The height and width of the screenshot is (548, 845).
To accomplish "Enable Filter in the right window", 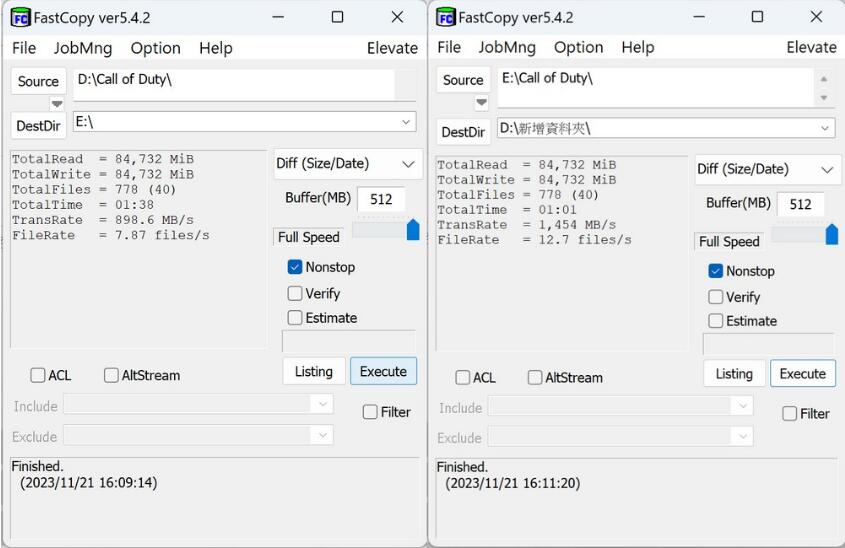I will coord(789,414).
